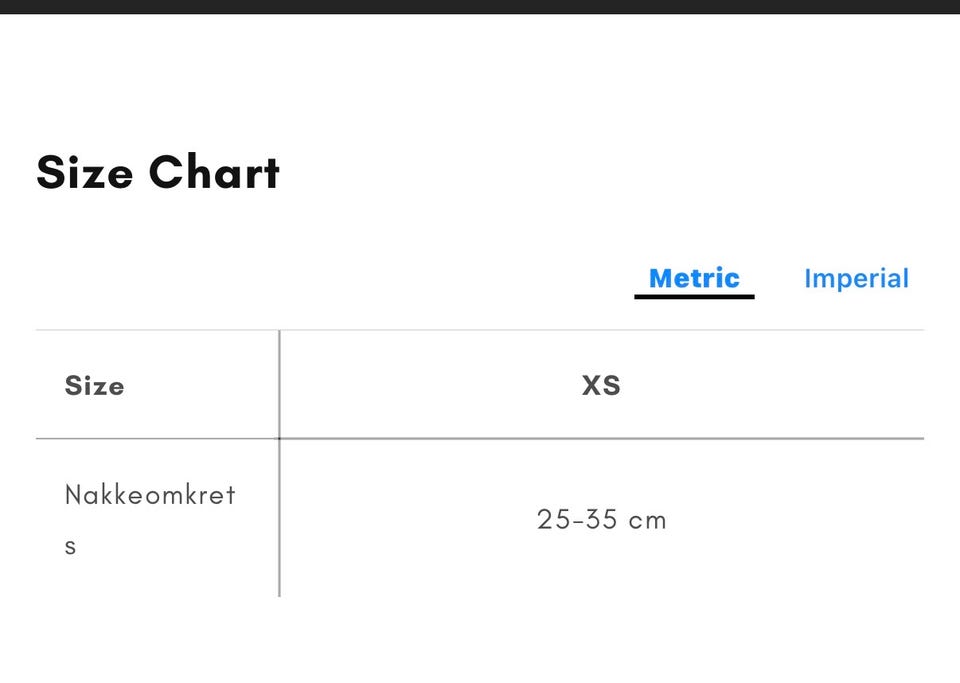Click the word "Chart" in the heading
Image resolution: width=960 pixels, height=683 pixels.
coord(214,172)
